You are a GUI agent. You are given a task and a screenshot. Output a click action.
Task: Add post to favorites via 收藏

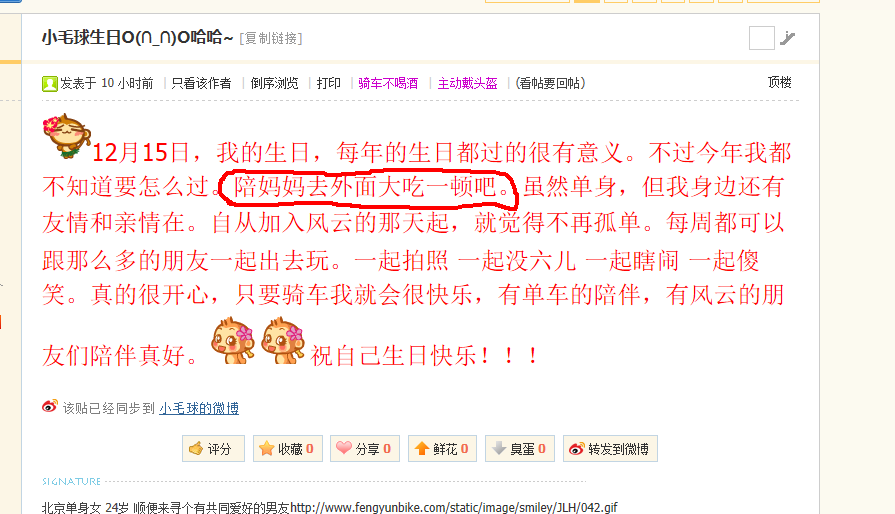[x=288, y=448]
